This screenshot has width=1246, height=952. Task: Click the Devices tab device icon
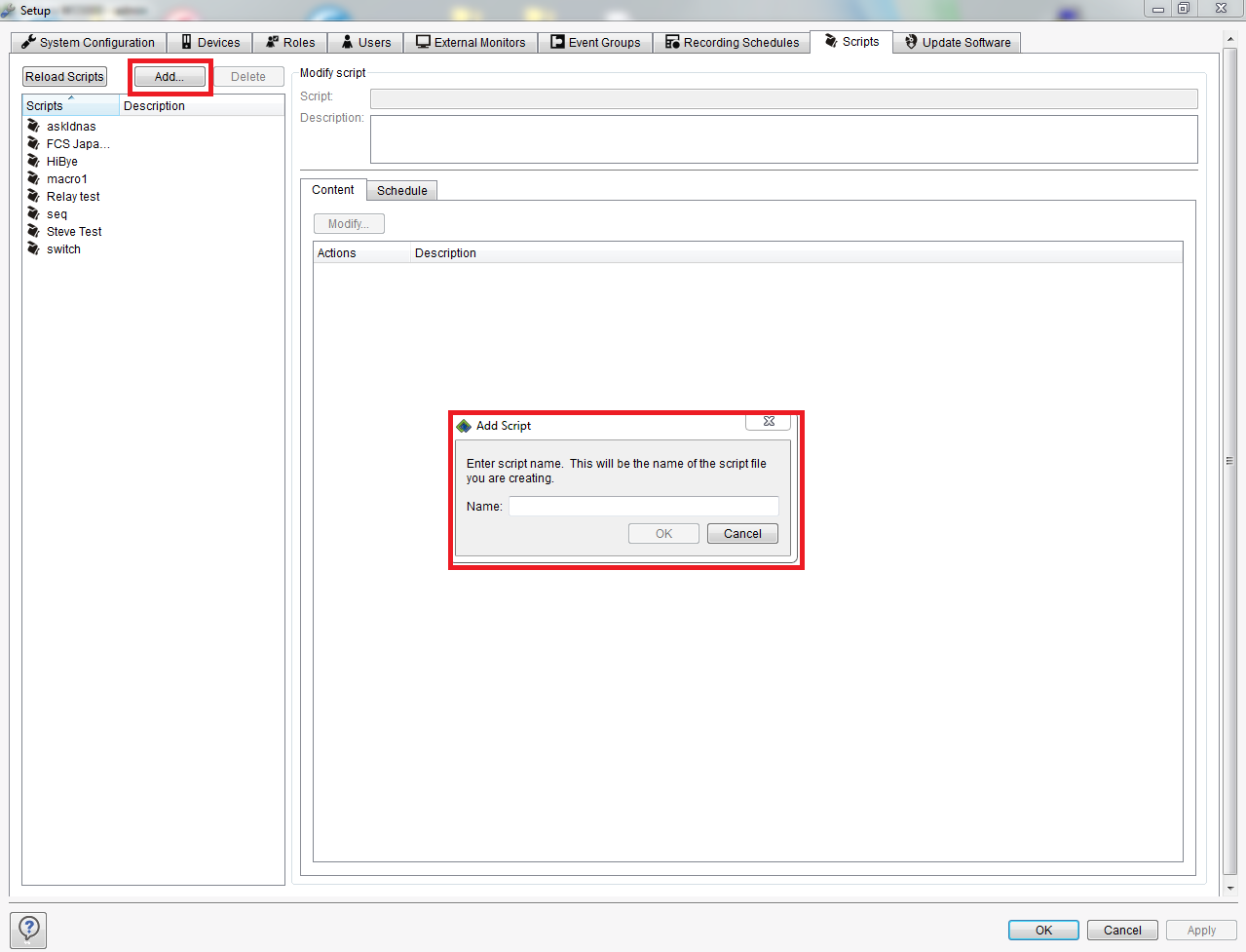(185, 42)
